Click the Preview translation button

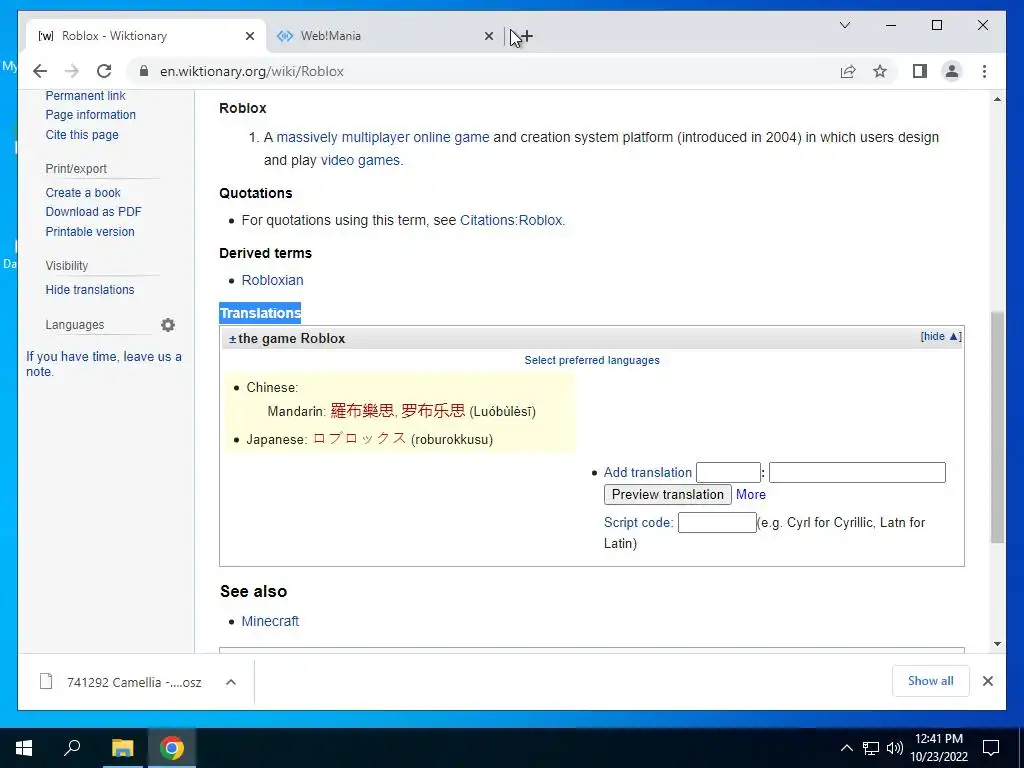(x=667, y=495)
